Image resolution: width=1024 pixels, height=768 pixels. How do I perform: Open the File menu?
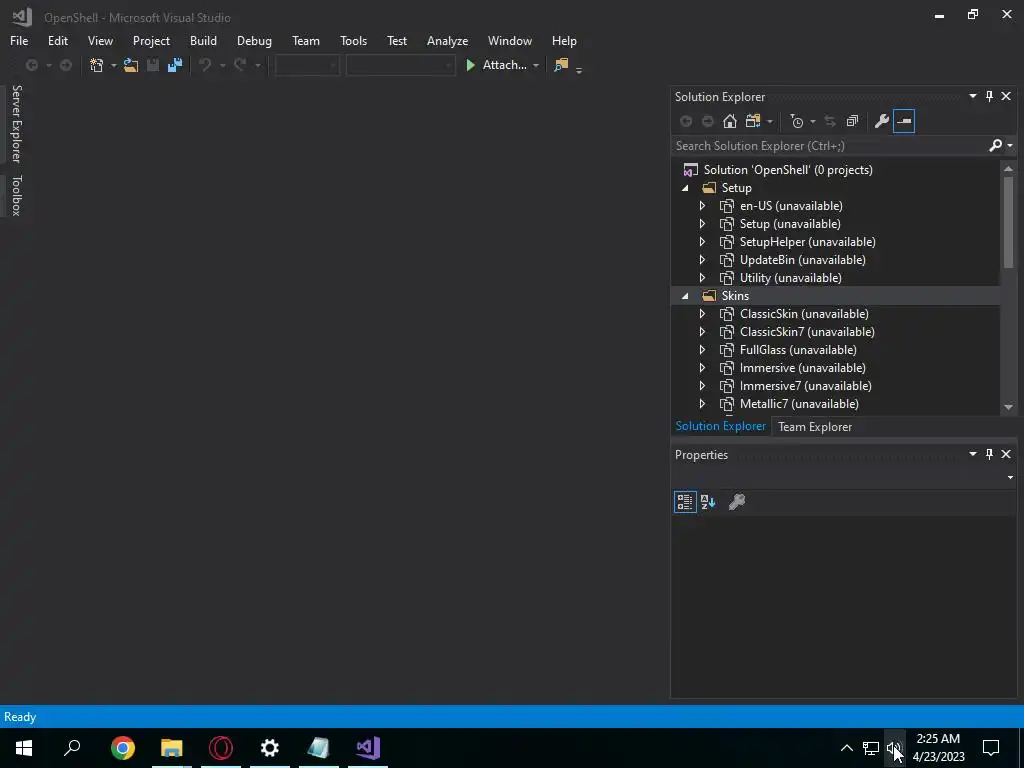tap(19, 40)
